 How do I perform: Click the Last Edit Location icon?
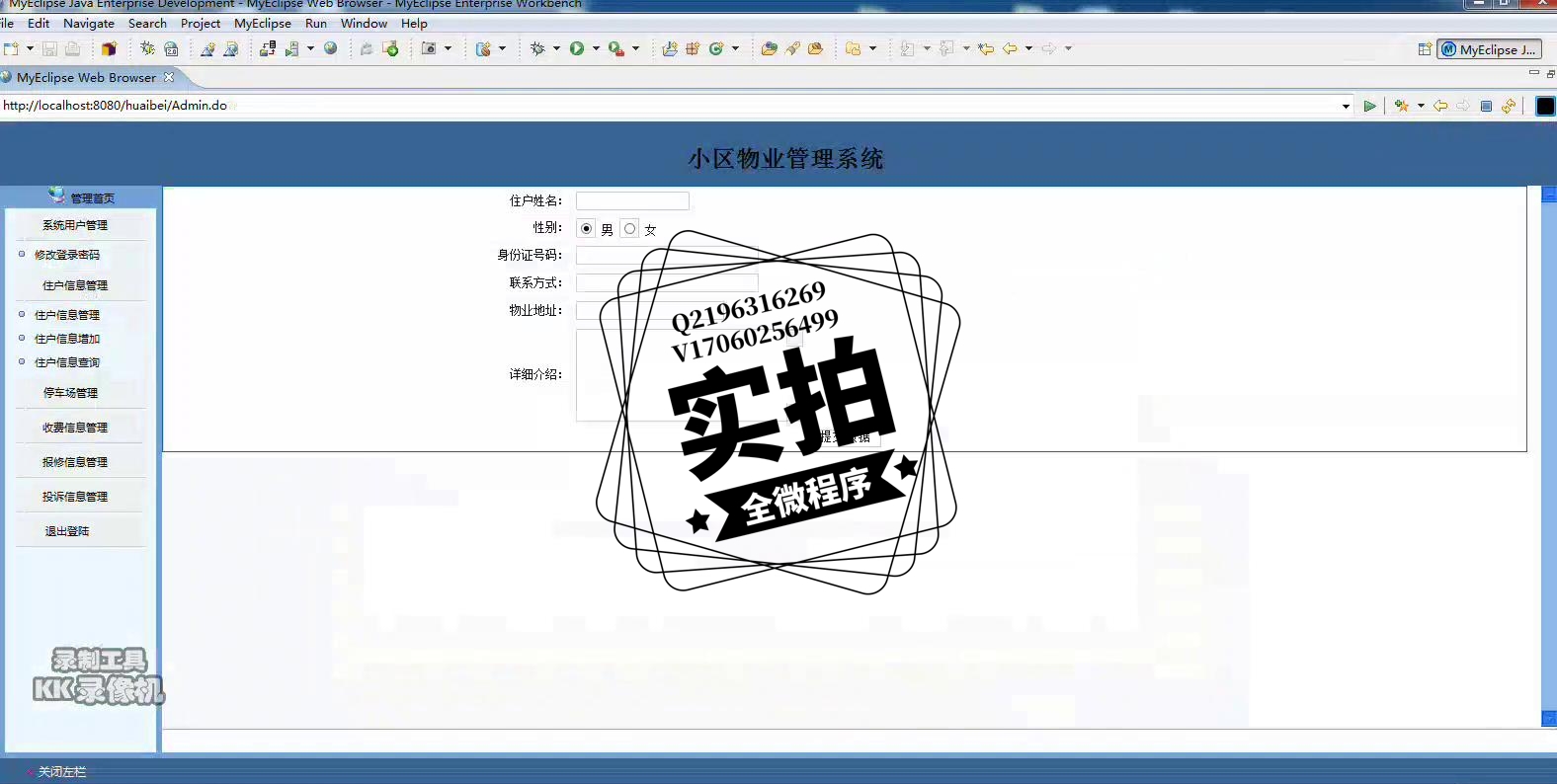coord(985,48)
